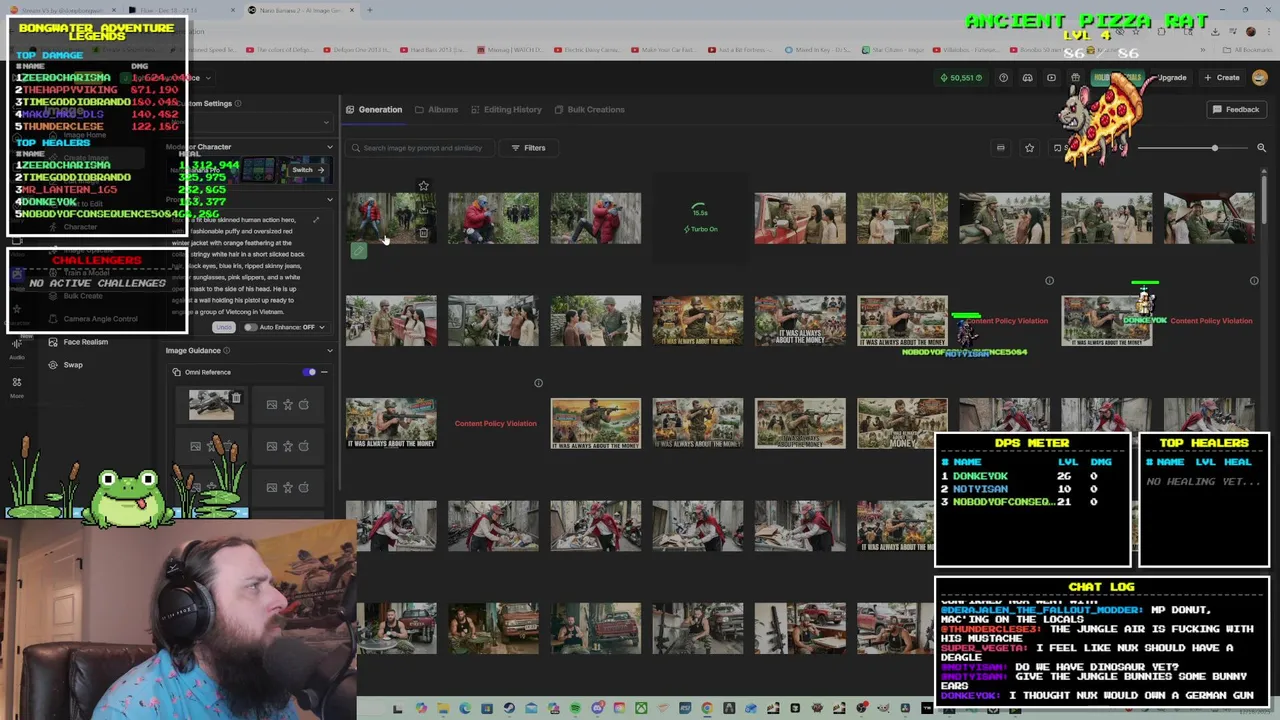
Task: Collapse the Prompt section chevron
Action: click(330, 200)
